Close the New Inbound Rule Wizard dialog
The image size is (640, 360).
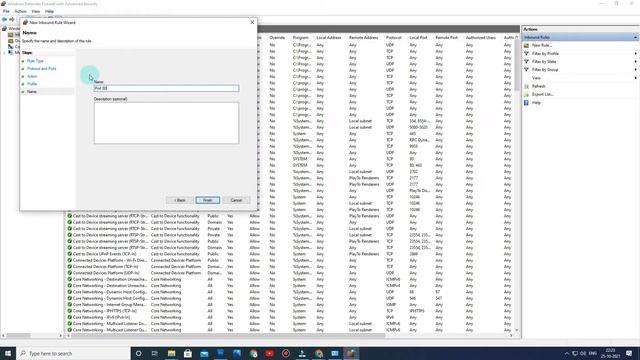(x=252, y=22)
